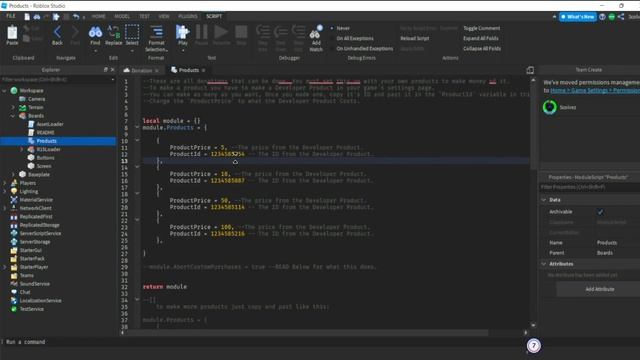The image size is (640, 360).
Task: Click the help icon next to What's New
Action: click(602, 17)
